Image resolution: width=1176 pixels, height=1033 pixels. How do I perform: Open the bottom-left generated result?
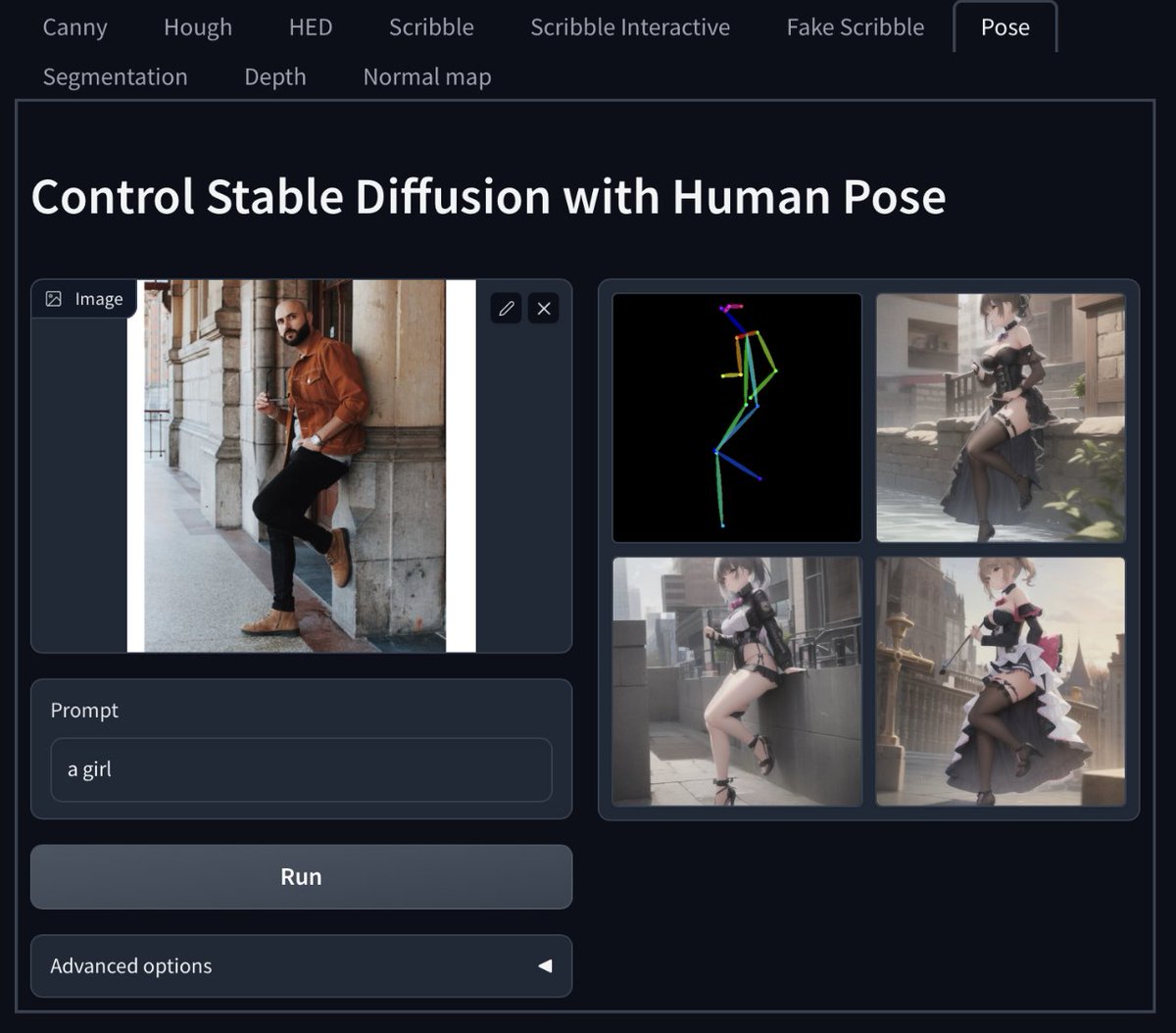(x=737, y=680)
